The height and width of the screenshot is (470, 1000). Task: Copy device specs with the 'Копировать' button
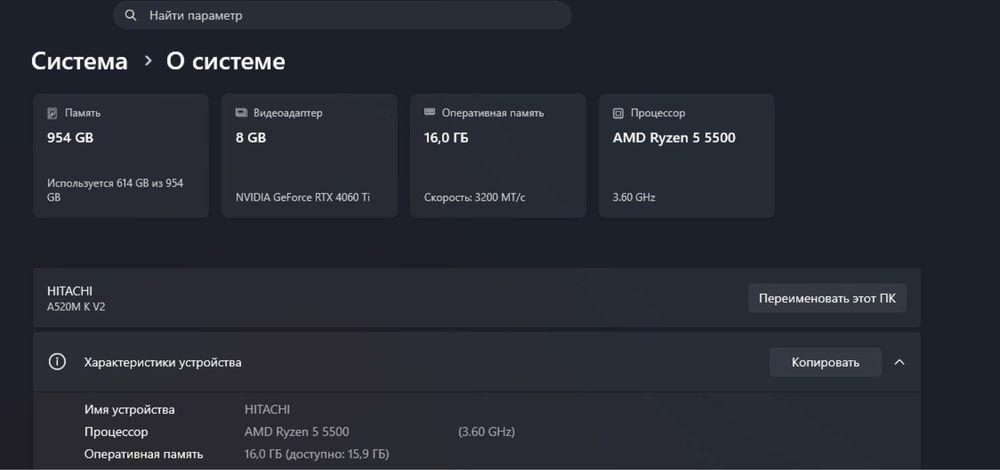(825, 362)
